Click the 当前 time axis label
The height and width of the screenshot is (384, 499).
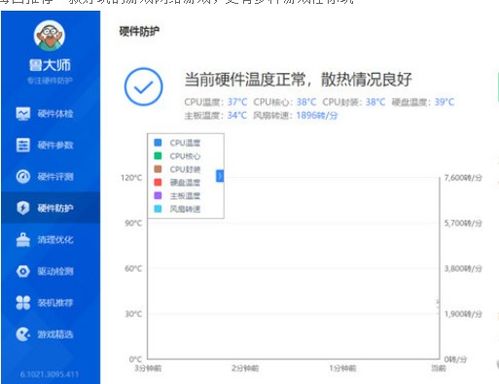click(438, 368)
